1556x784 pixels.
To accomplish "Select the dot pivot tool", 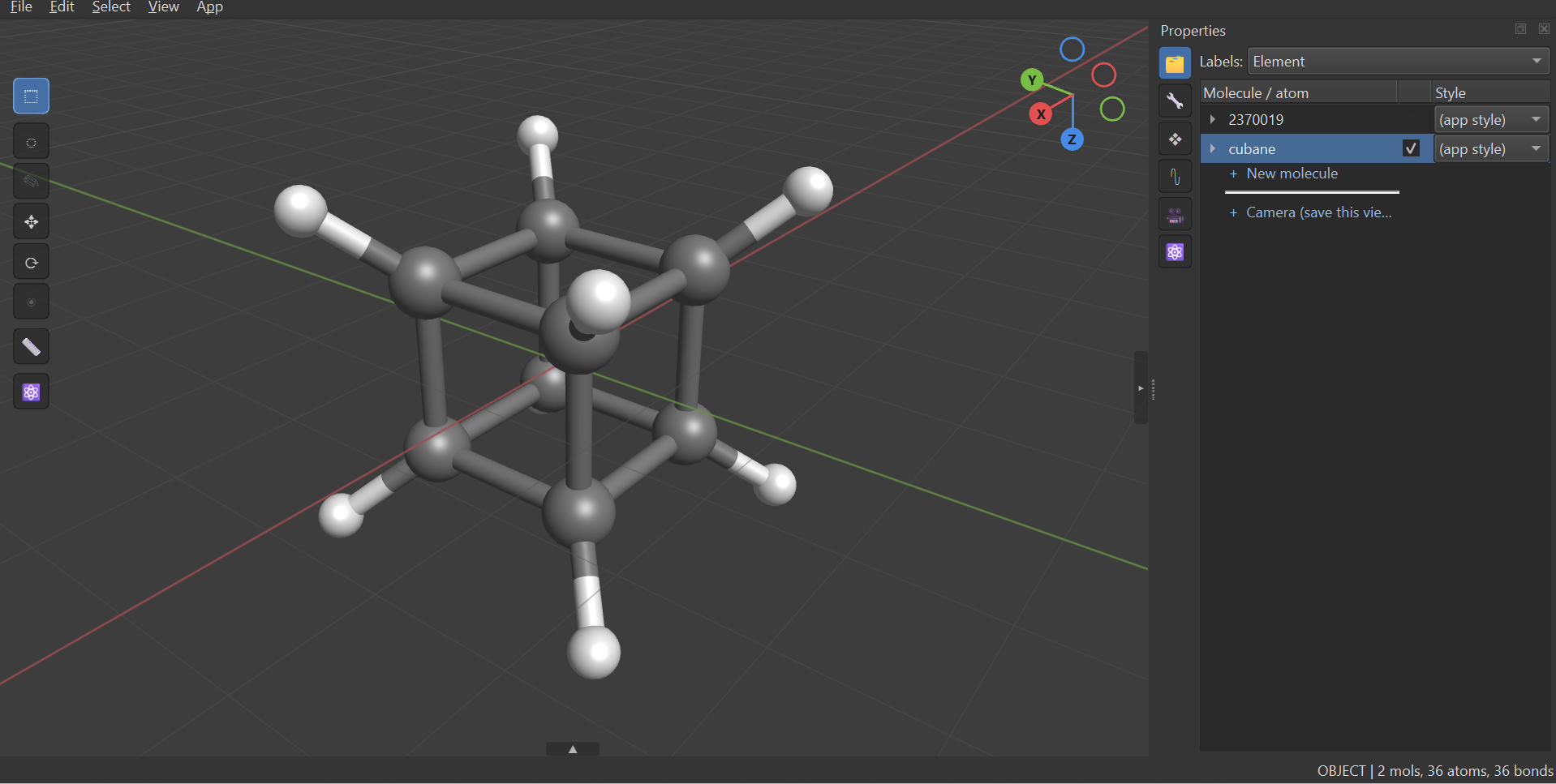I will click(x=31, y=302).
